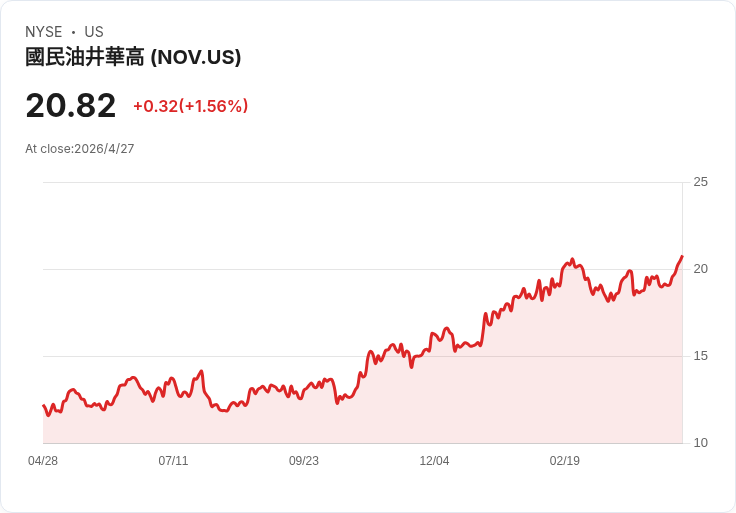Click the 04/28 date on the x-axis

click(43, 461)
